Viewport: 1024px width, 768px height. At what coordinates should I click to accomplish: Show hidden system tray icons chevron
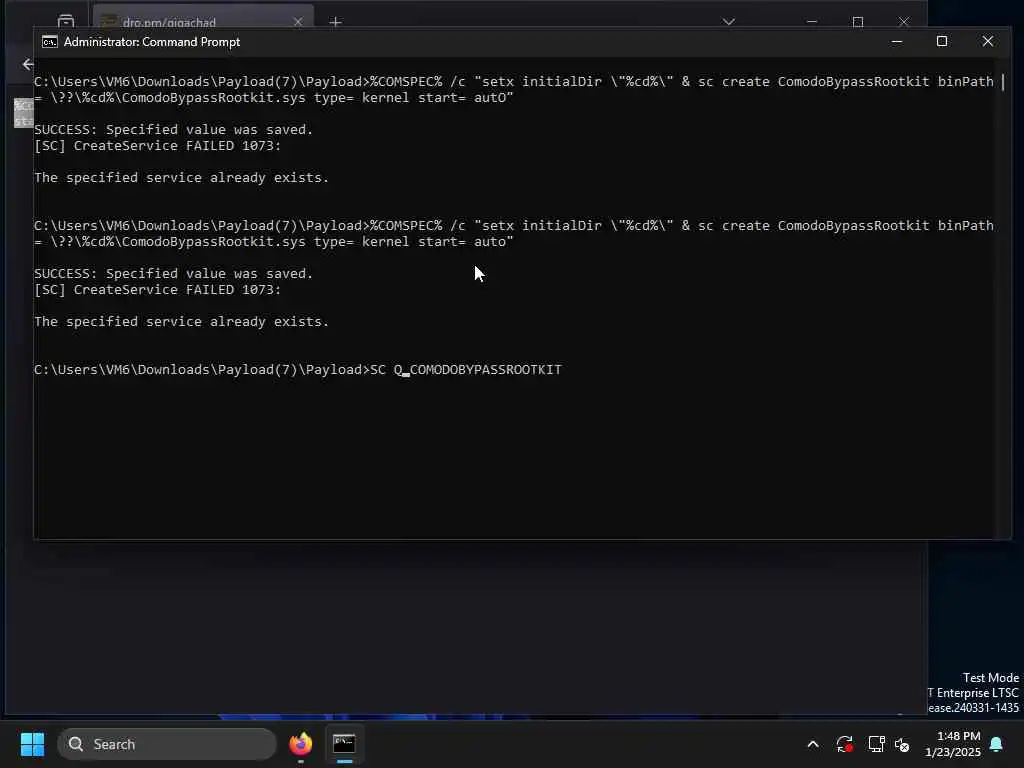(x=813, y=744)
